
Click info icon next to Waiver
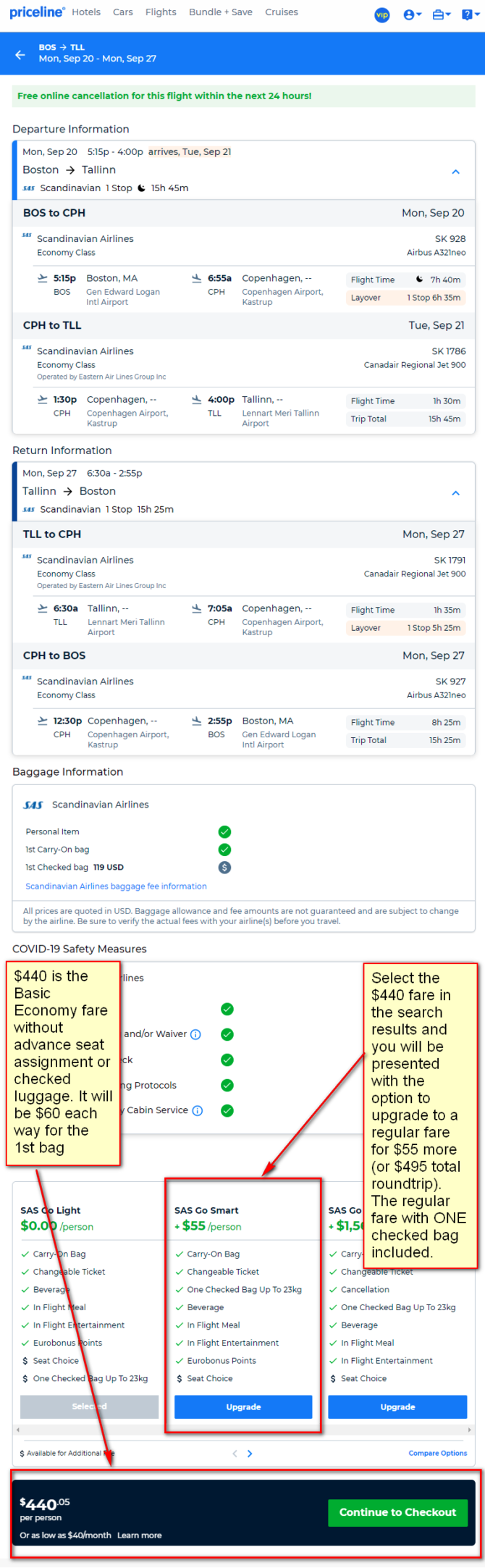(195, 1034)
